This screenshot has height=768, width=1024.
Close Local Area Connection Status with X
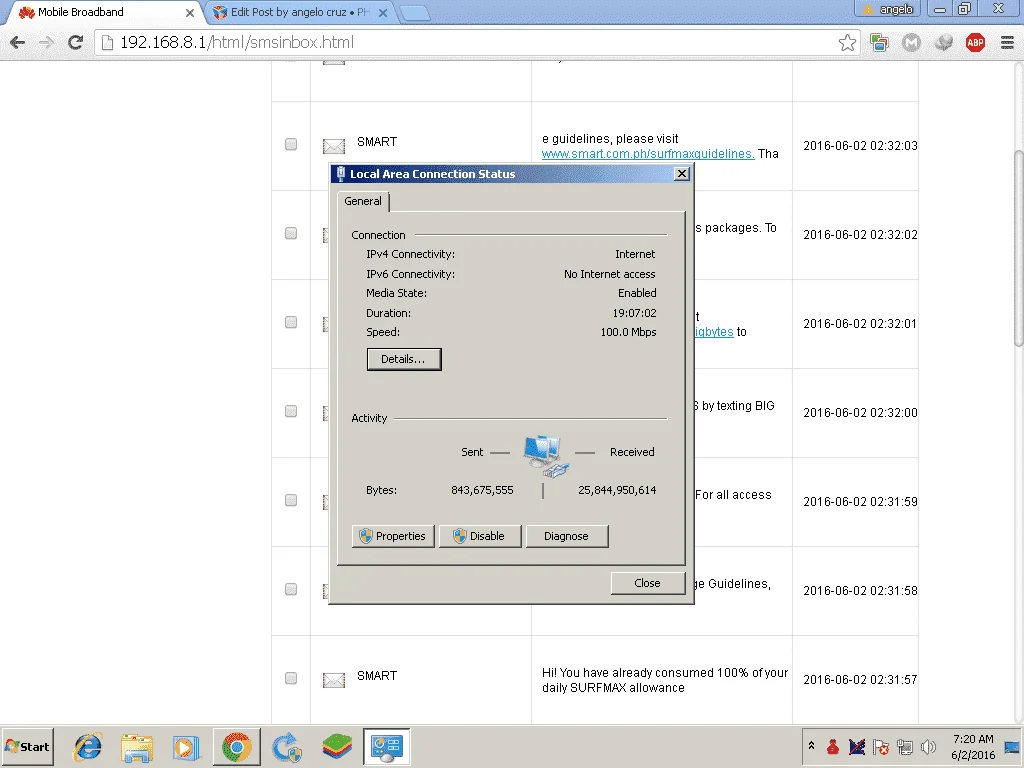tap(682, 174)
